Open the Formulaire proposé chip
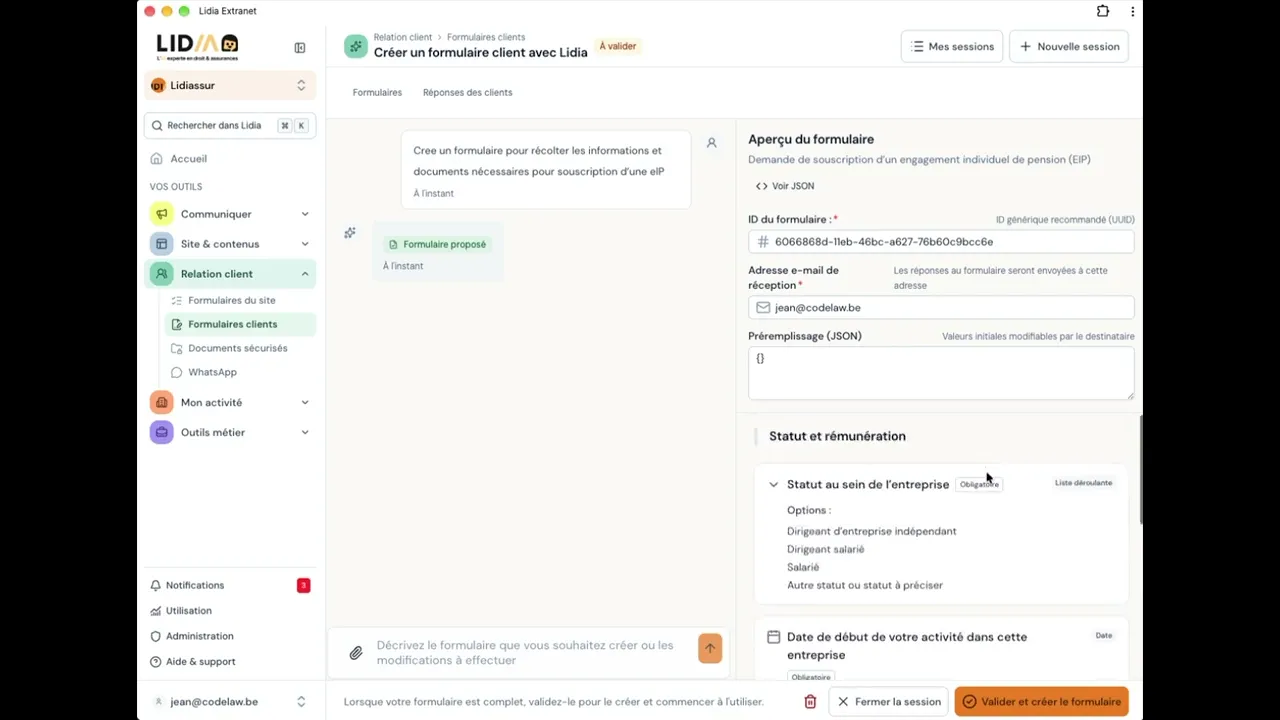The height and width of the screenshot is (720, 1280). coord(437,244)
